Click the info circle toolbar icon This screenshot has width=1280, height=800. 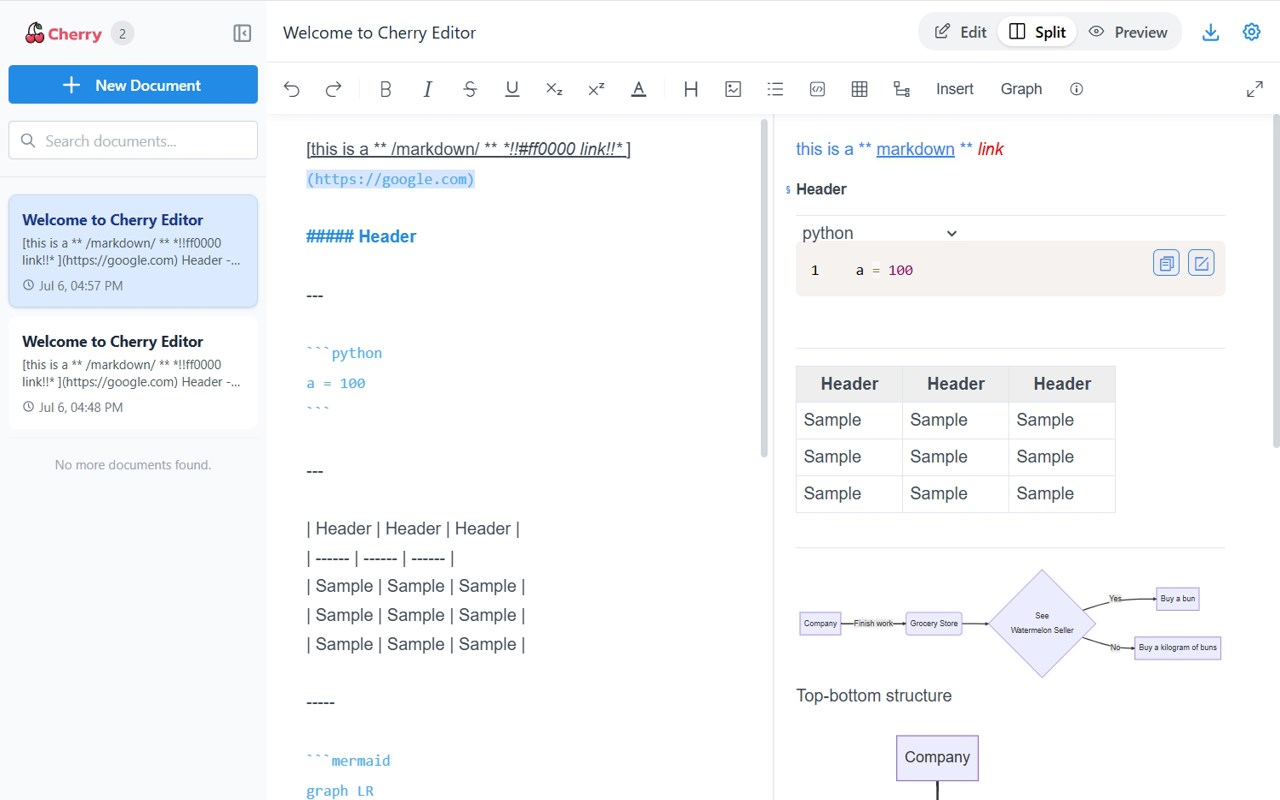[x=1077, y=89]
